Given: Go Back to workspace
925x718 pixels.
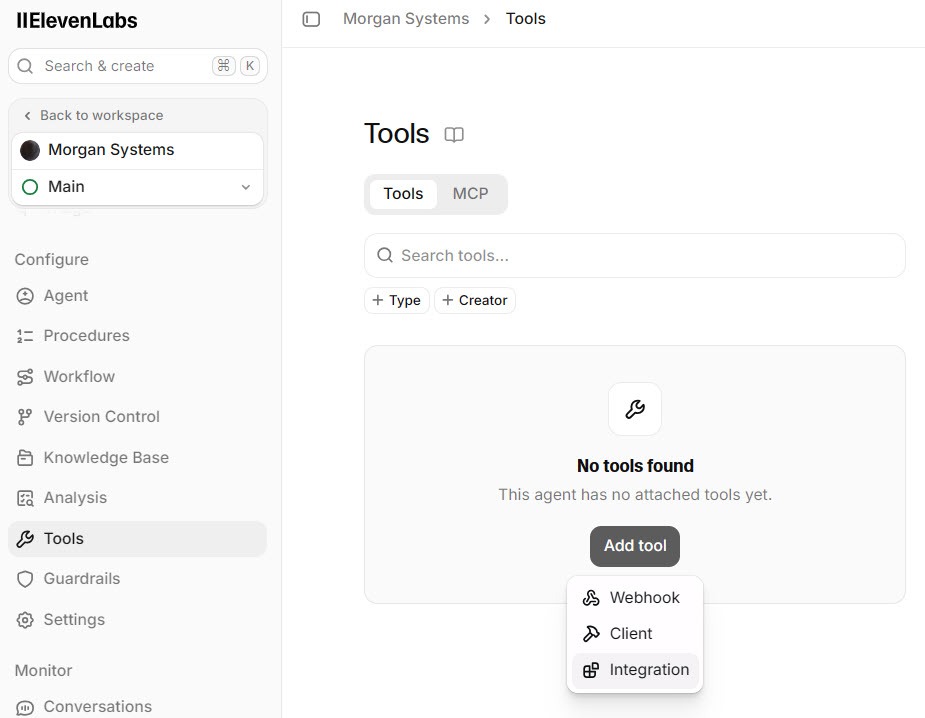Looking at the screenshot, I should click(93, 116).
